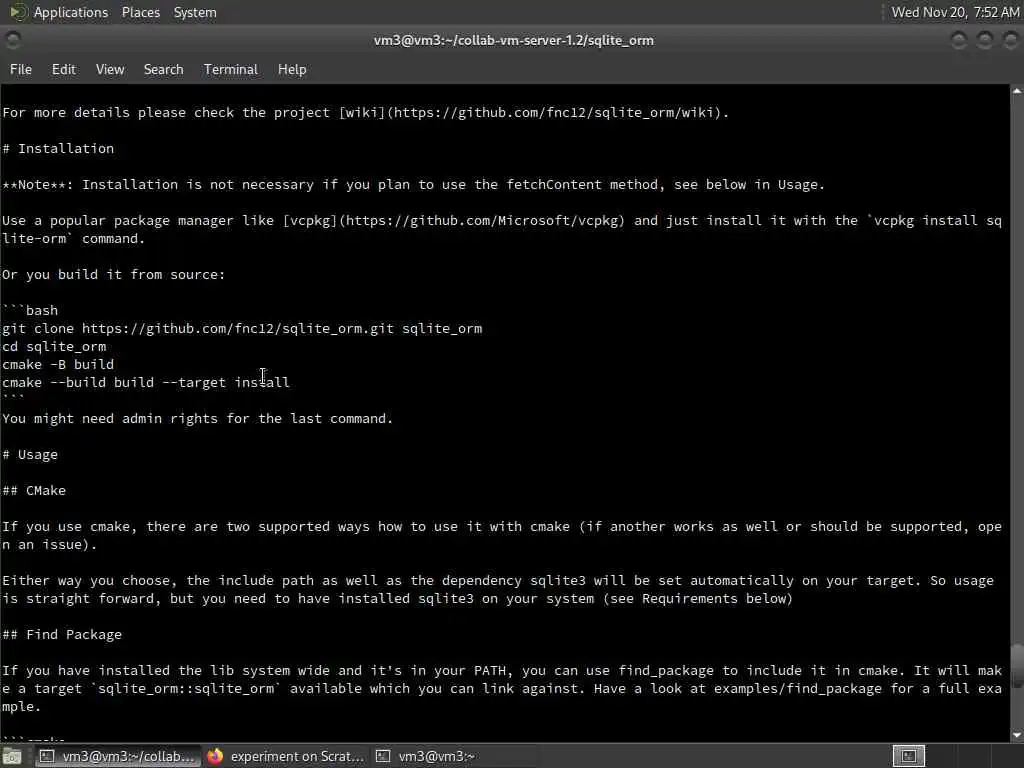Viewport: 1024px width, 768px height.
Task: Click the '# Installation' heading text
Action: click(58, 148)
